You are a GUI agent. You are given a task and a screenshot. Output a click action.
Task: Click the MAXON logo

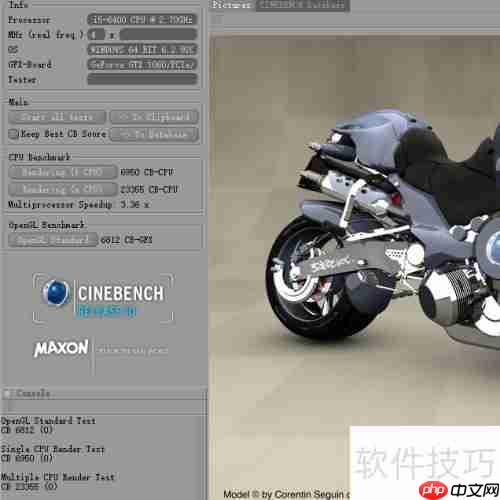click(61, 349)
